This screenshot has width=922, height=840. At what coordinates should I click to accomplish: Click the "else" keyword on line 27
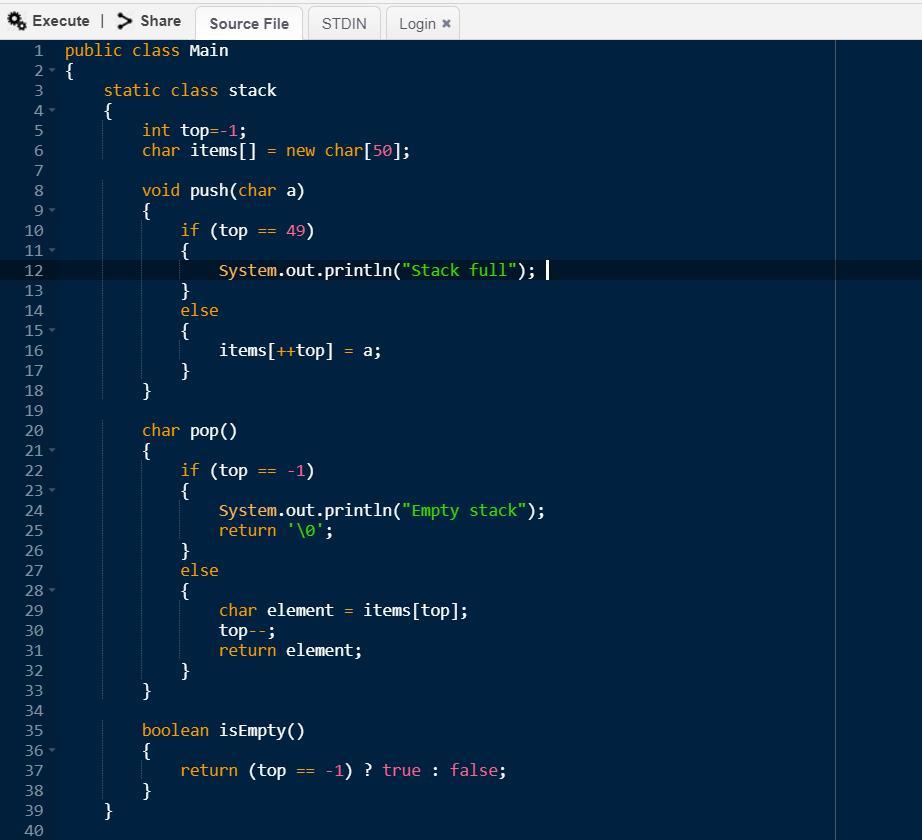pos(199,570)
